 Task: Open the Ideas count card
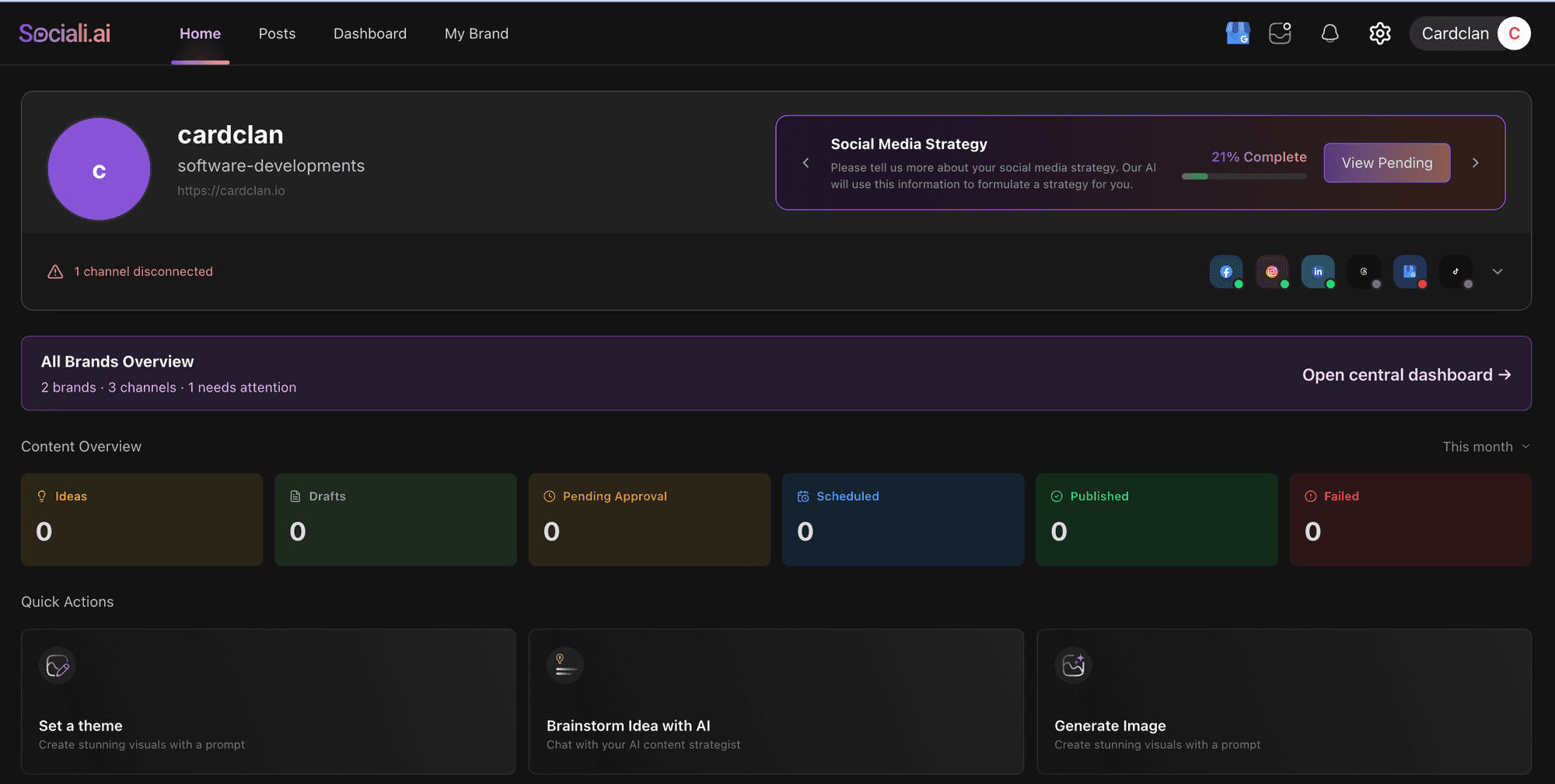[x=142, y=520]
